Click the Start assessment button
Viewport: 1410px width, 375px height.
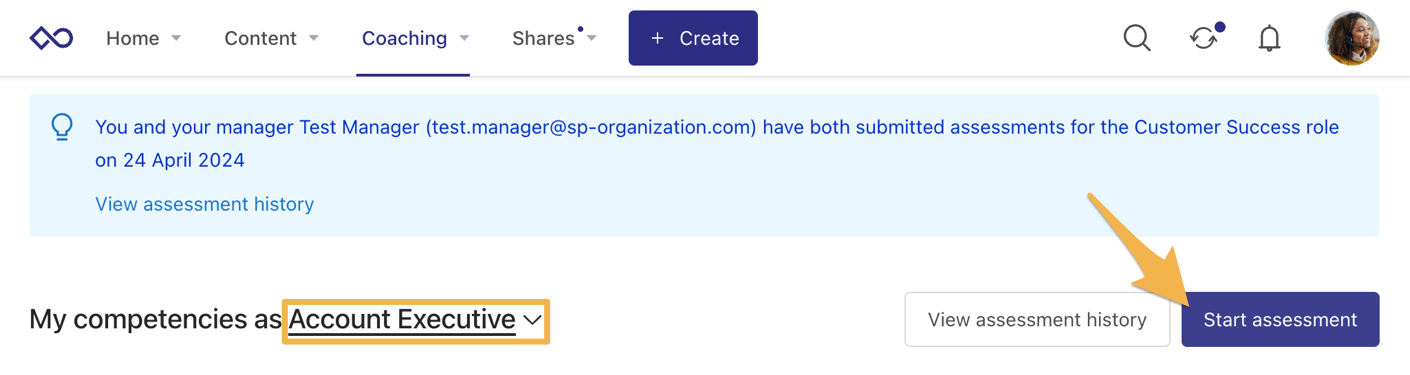[1280, 320]
